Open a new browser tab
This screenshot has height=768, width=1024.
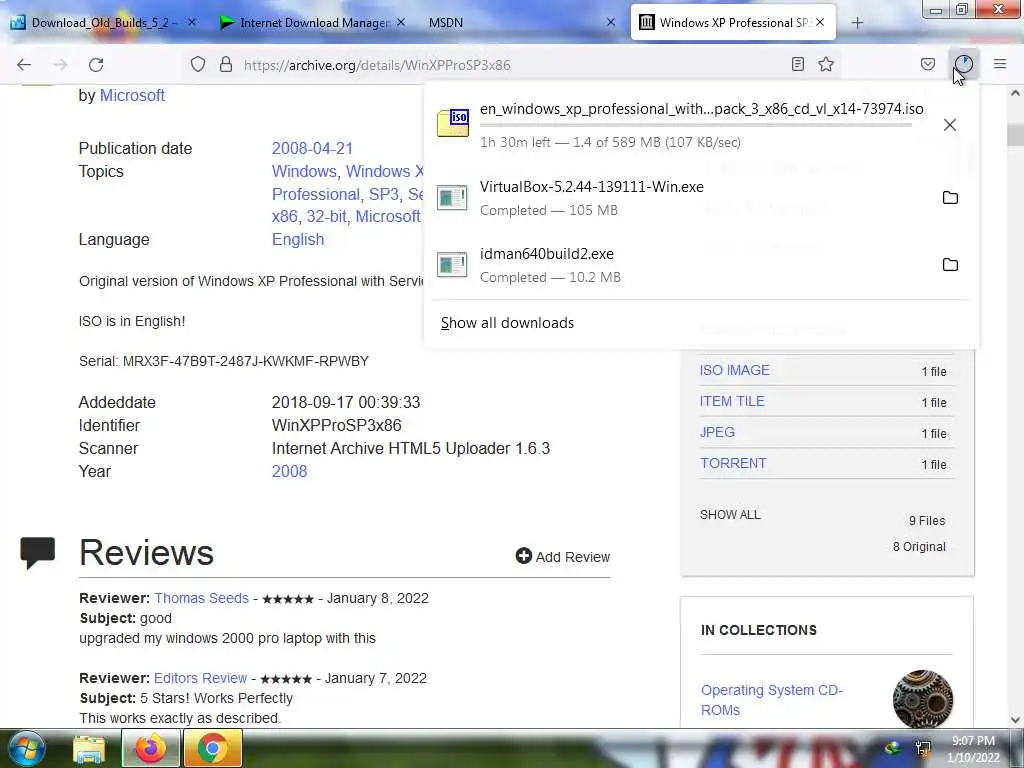(x=857, y=23)
